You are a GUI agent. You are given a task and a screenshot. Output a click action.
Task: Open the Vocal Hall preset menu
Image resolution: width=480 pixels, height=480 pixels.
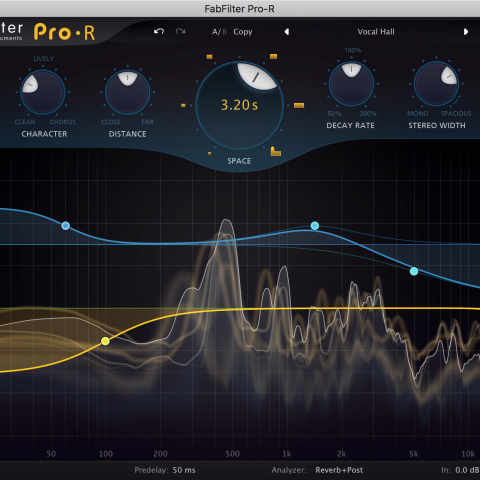pyautogui.click(x=376, y=32)
